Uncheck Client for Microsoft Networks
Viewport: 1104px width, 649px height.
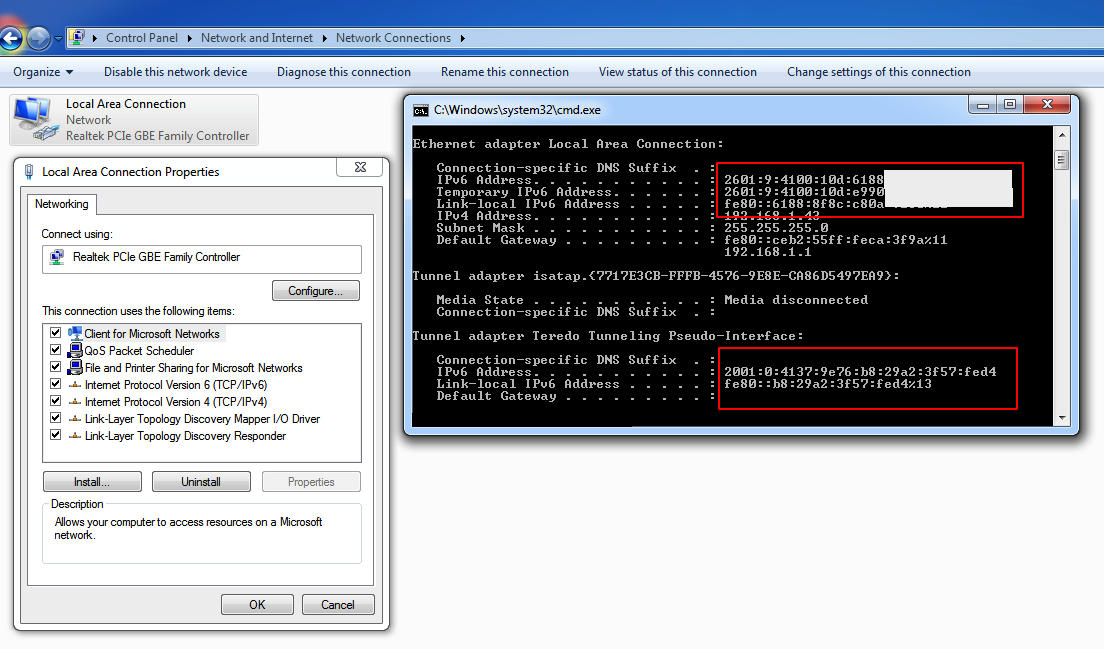pos(56,332)
